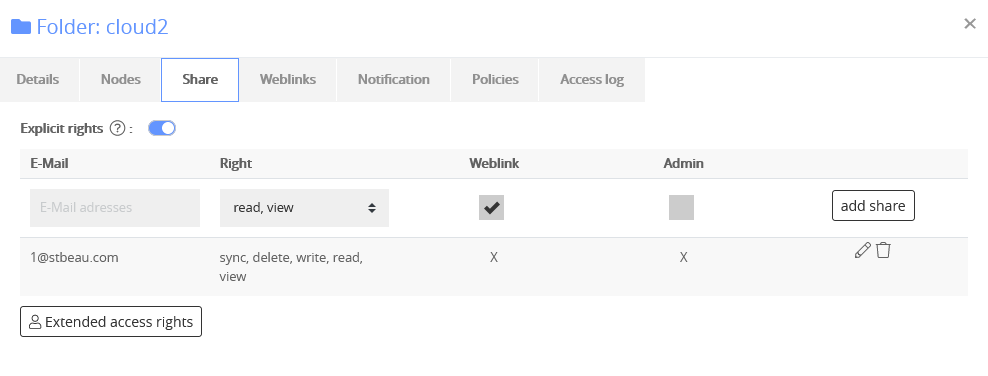This screenshot has height=376, width=988.
Task: Click the Folder: cloud2 title text
Action: pos(103,27)
